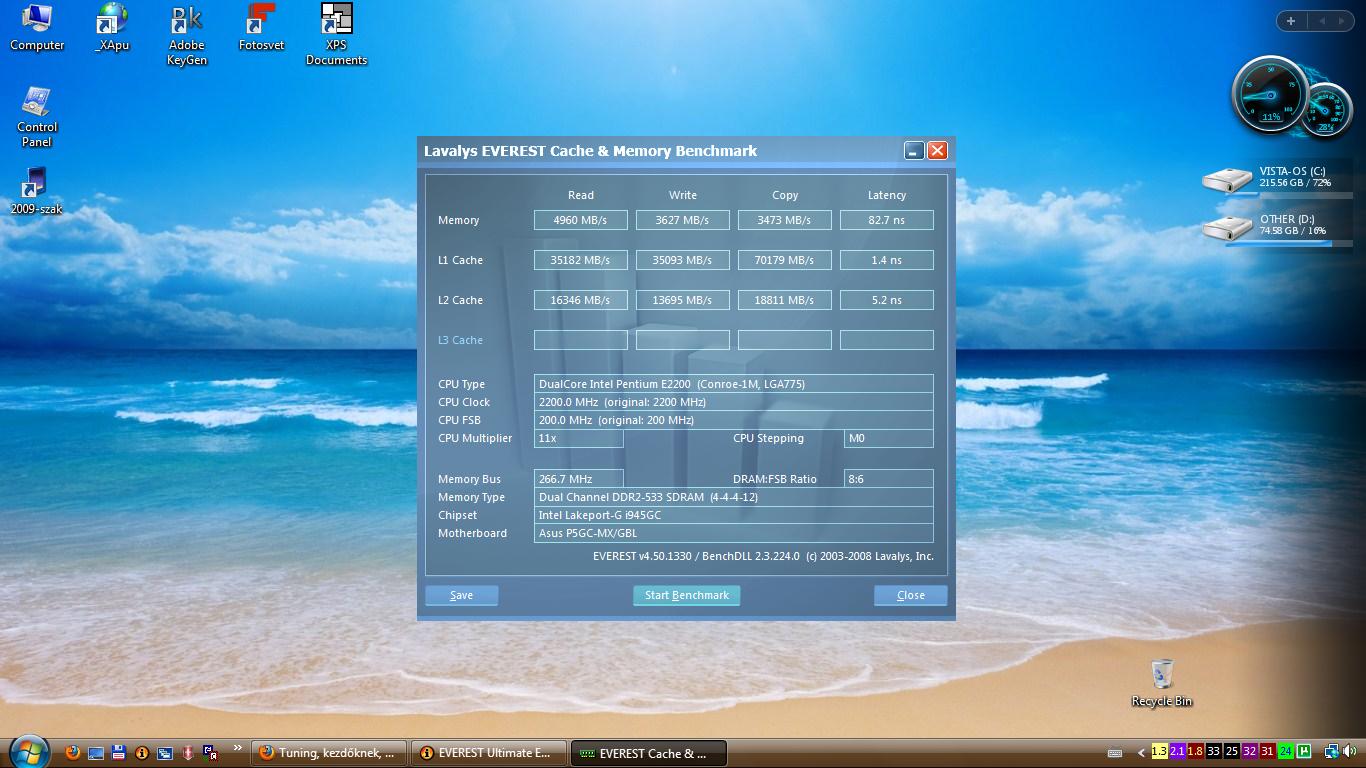Click the CPU Multiplier 11x value

579,438
